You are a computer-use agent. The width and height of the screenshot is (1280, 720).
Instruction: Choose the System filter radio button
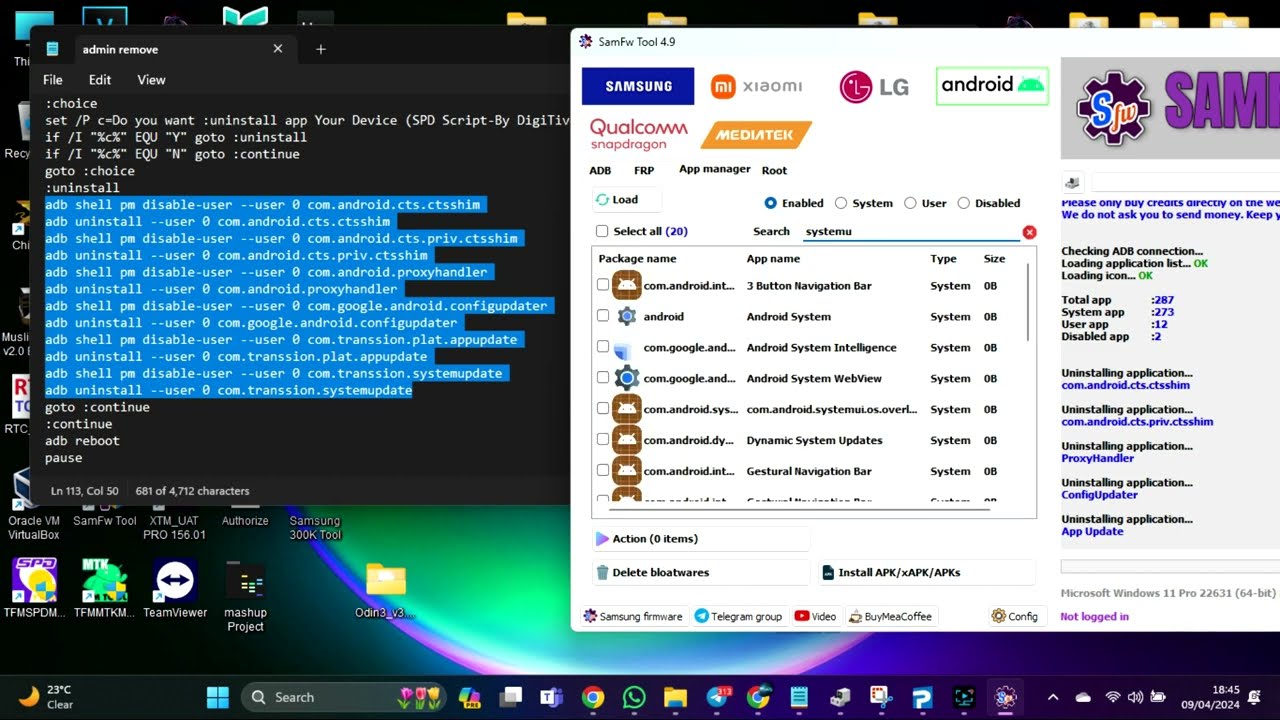(841, 203)
